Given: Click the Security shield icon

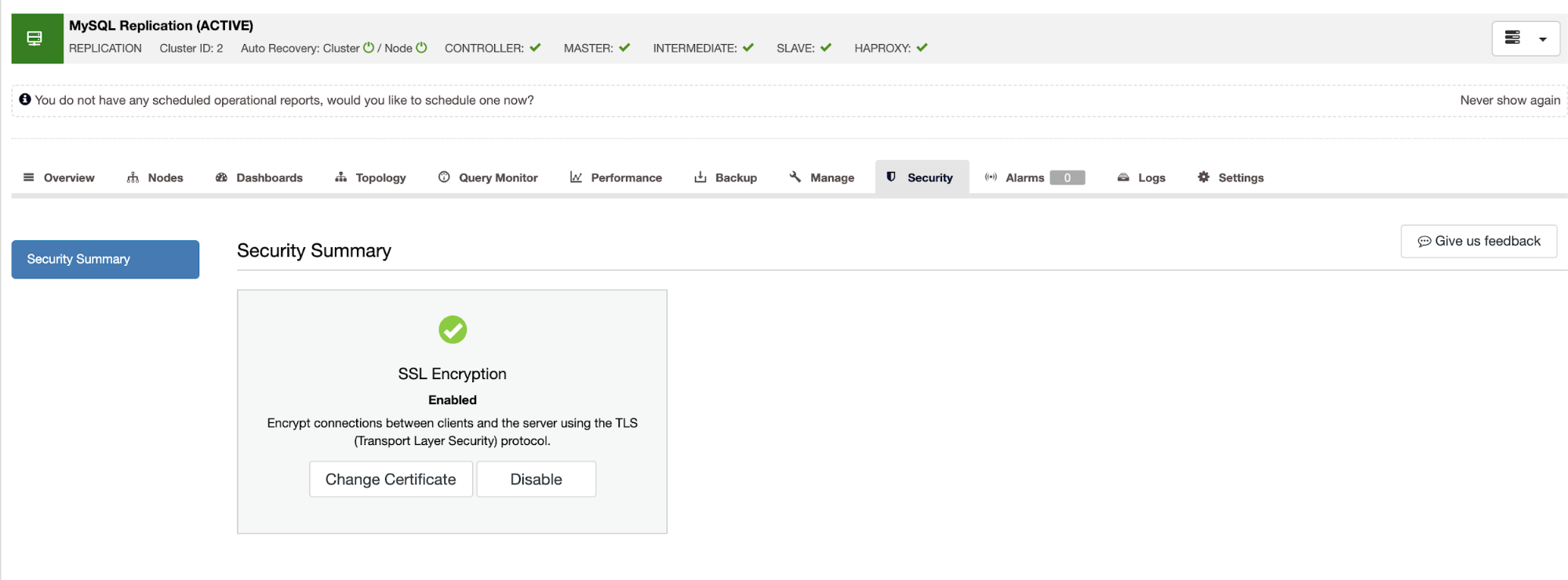Looking at the screenshot, I should (891, 177).
